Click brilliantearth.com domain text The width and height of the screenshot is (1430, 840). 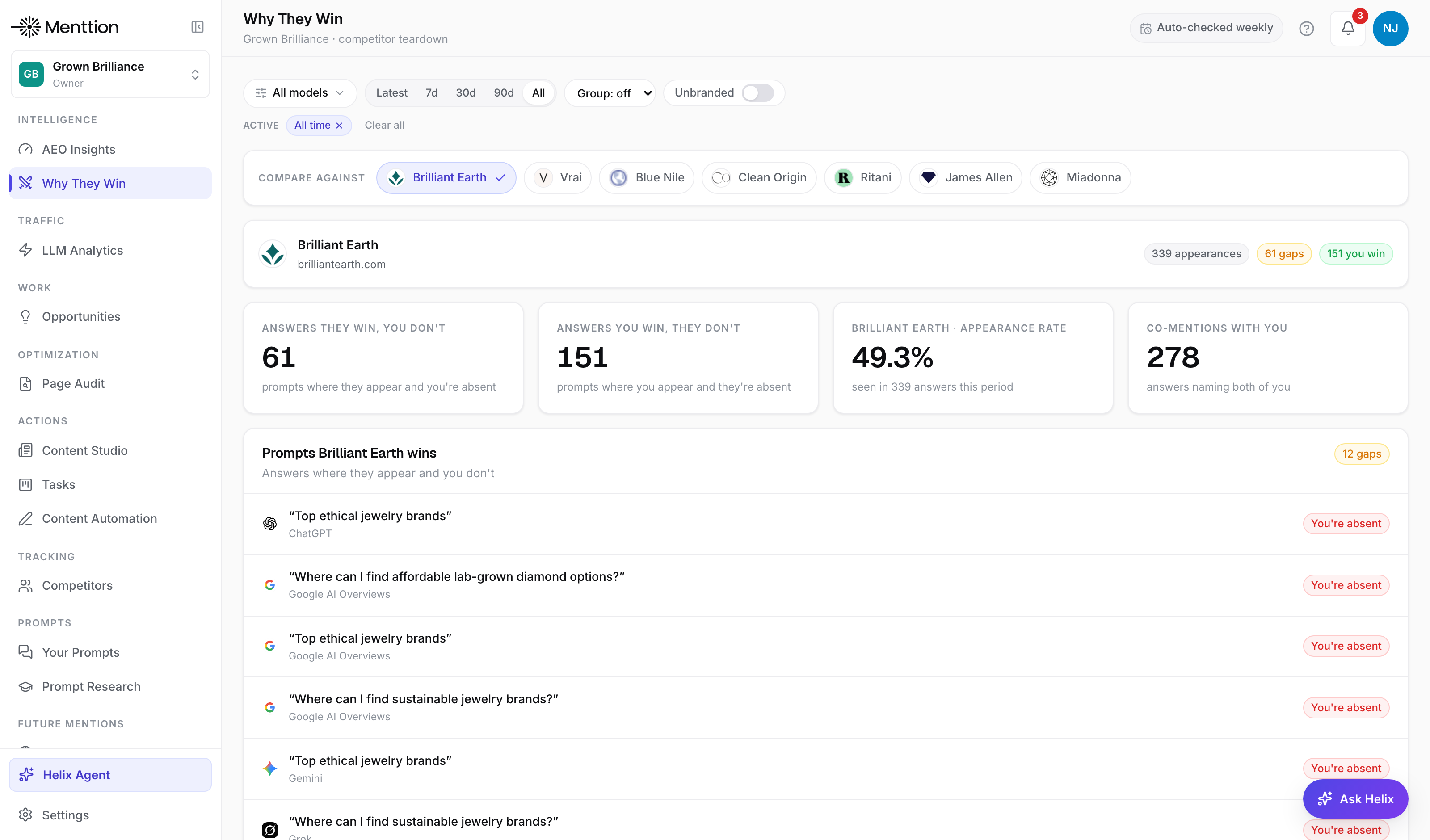[x=341, y=264]
